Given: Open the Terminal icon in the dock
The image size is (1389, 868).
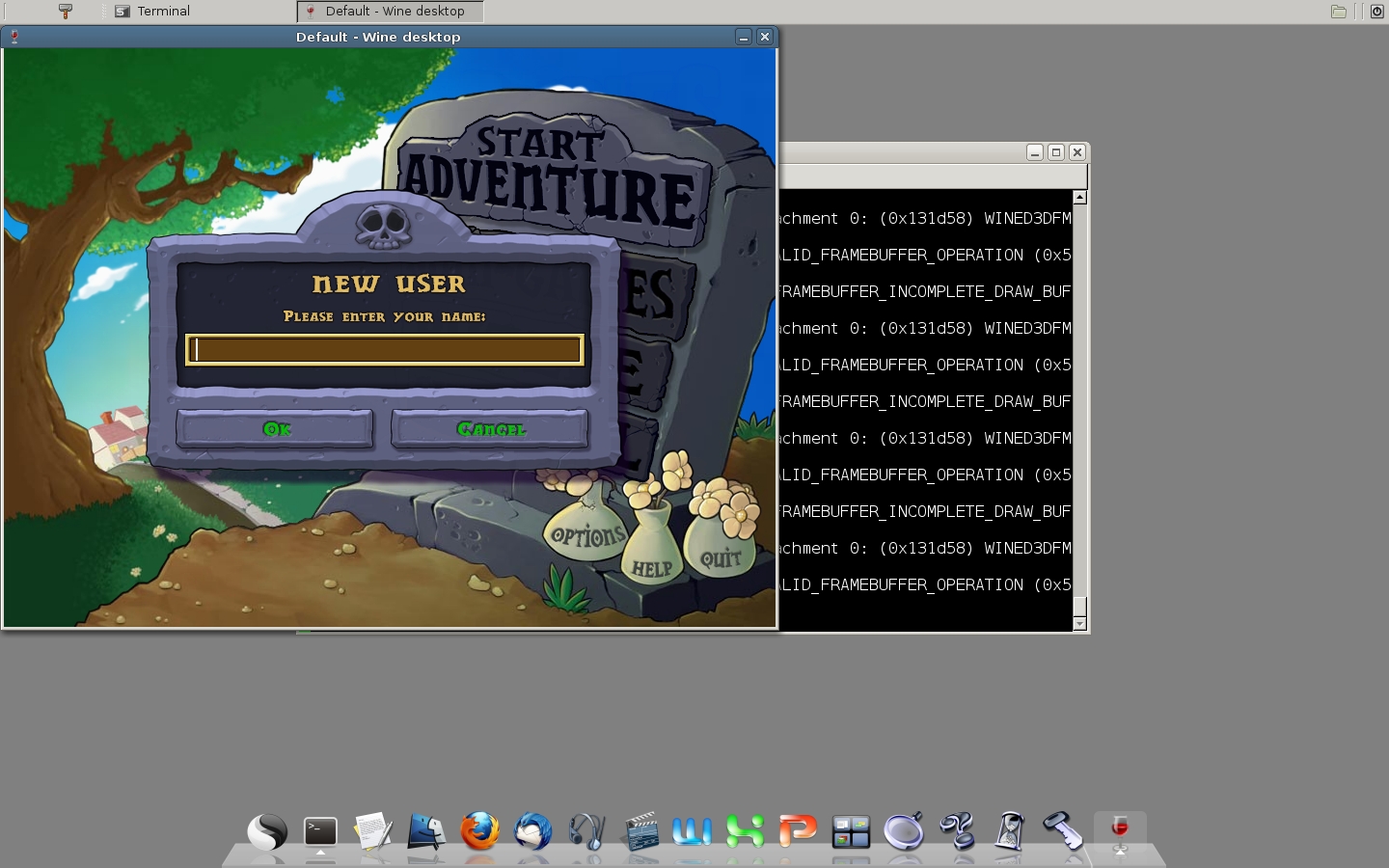Looking at the screenshot, I should click(320, 831).
